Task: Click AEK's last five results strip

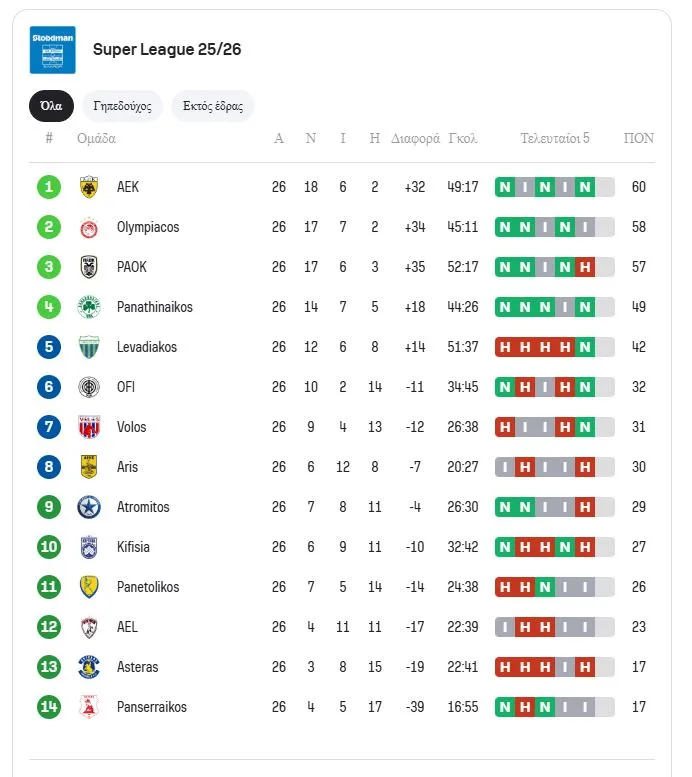Action: [x=555, y=187]
